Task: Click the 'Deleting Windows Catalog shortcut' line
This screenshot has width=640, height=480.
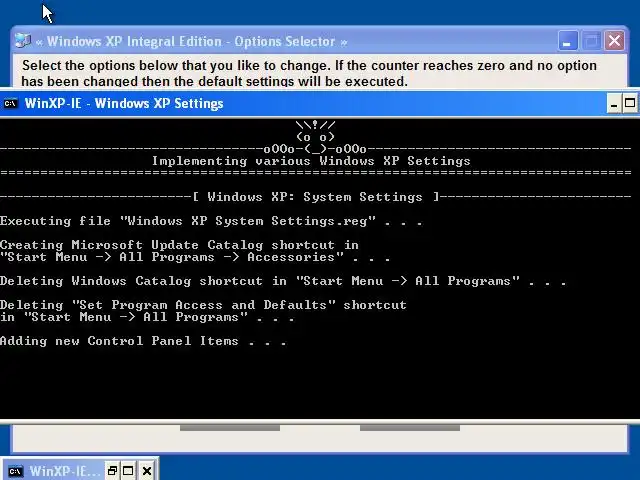Action: 283,281
